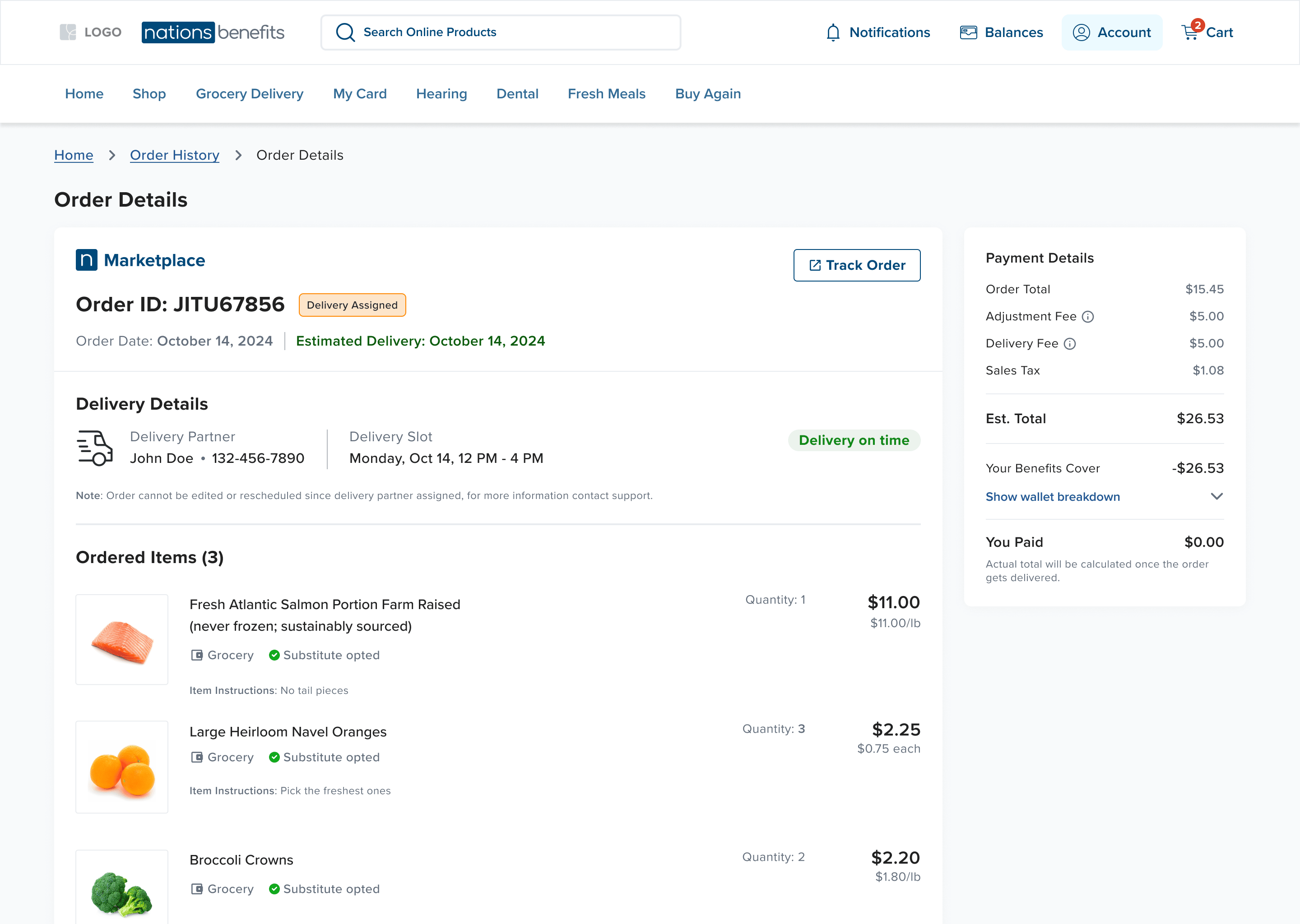Click the Balances card icon
This screenshot has height=924, width=1300.
(x=968, y=32)
